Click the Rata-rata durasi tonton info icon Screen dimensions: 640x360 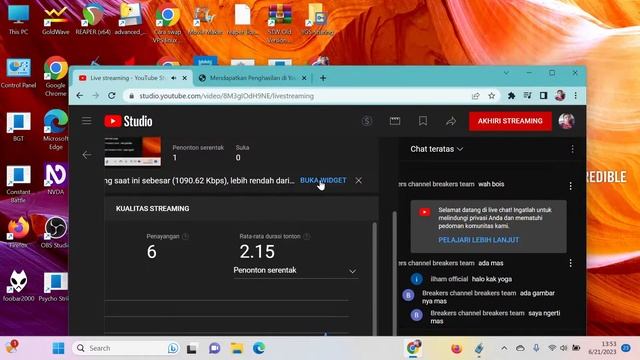click(307, 236)
